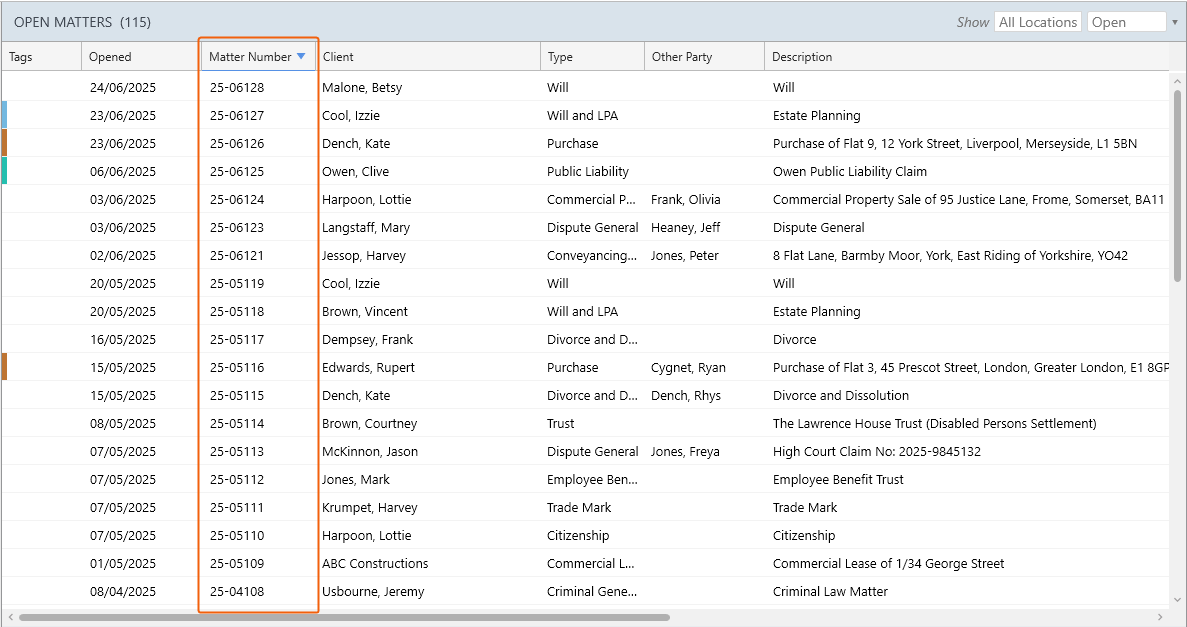Image resolution: width=1187 pixels, height=627 pixels.
Task: Click the Trade Mark type cell
Action: [579, 507]
